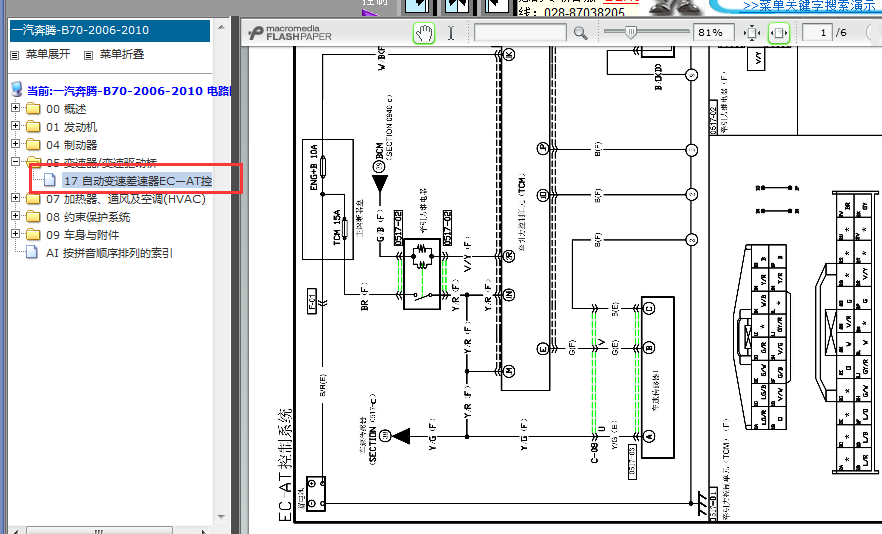This screenshot has width=882, height=534.
Task: Click the fit page height icon
Action: tap(752, 33)
